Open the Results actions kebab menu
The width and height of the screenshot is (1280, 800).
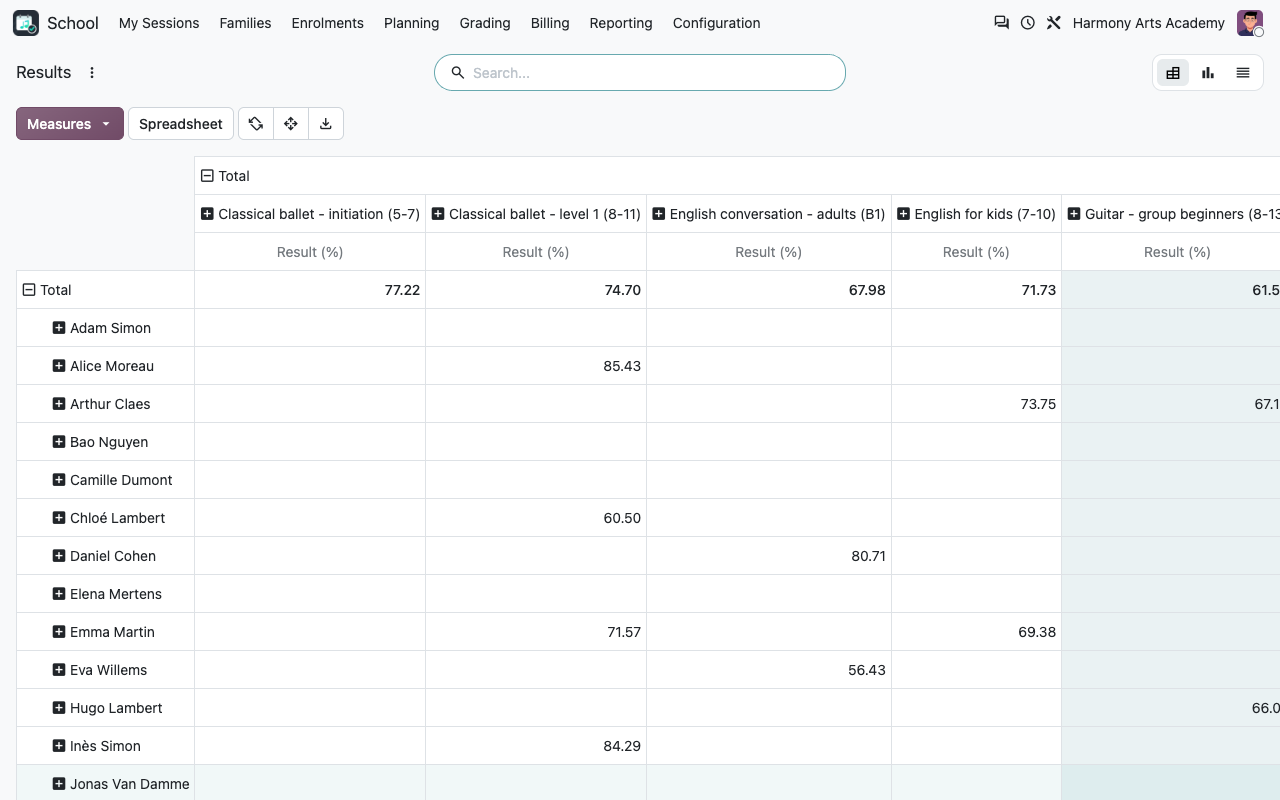[x=92, y=73]
